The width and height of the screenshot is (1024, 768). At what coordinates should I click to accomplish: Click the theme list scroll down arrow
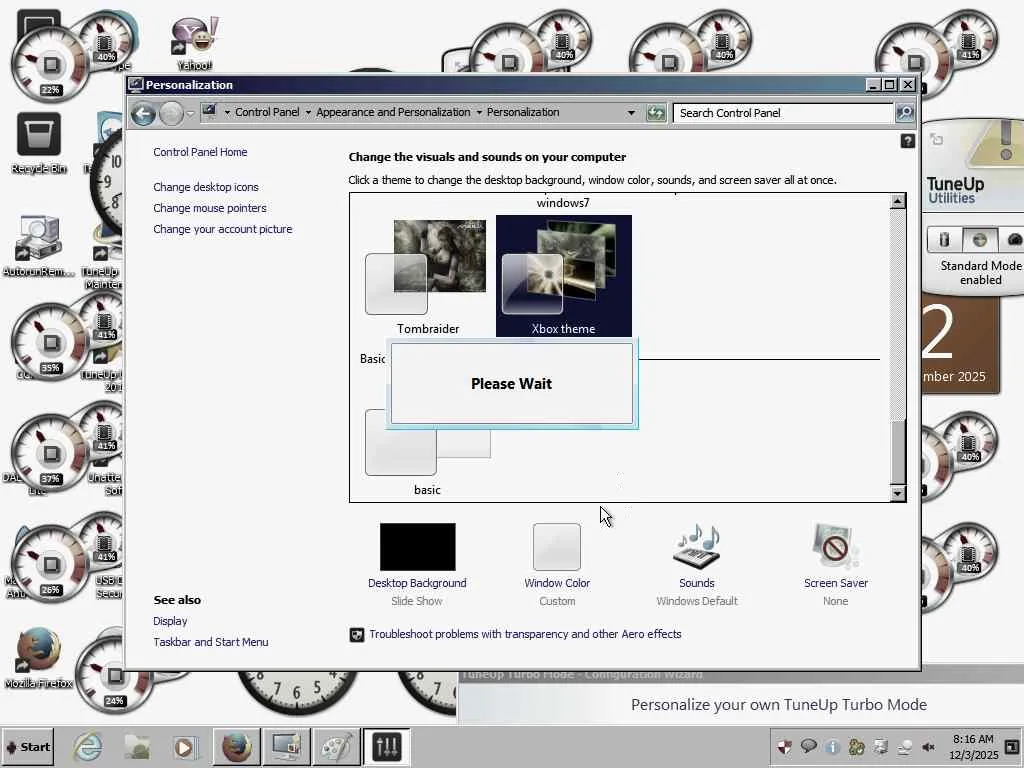pyautogui.click(x=898, y=493)
